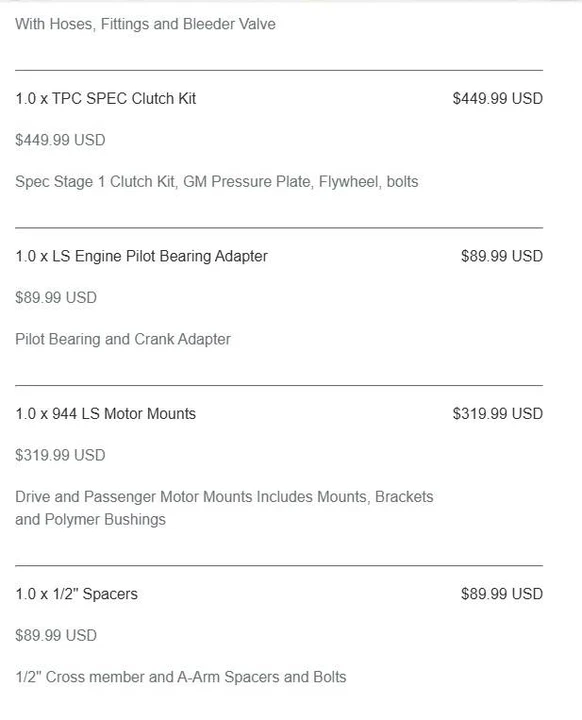Click the Spacers line total $89.99 USD

click(502, 594)
